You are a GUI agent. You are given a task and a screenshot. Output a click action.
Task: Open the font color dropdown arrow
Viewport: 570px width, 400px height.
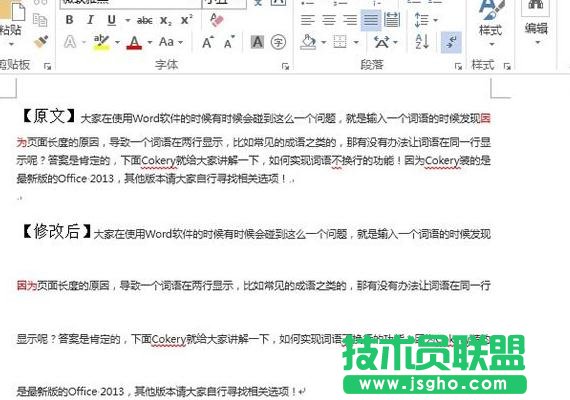[149, 43]
